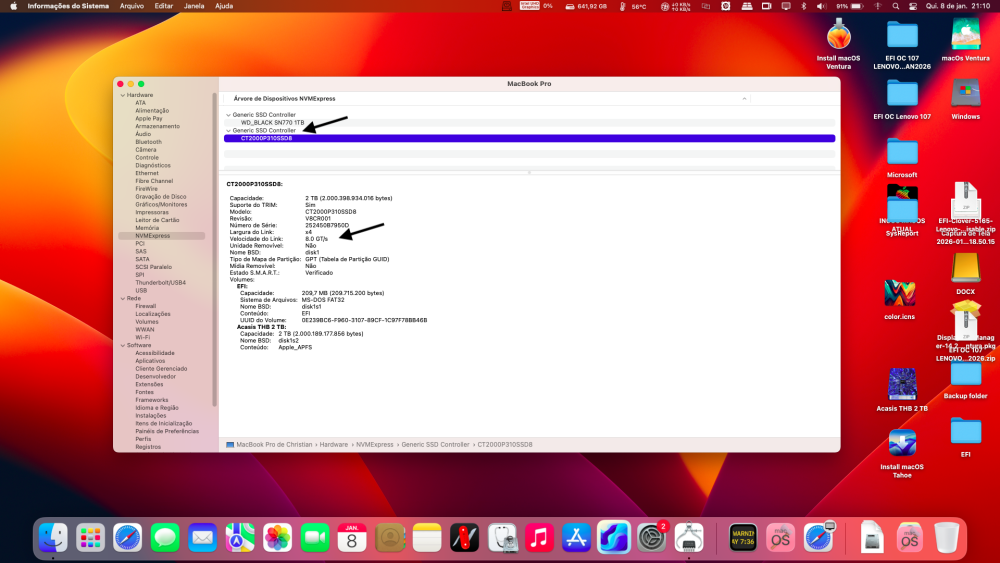Viewport: 1000px width, 563px height.
Task: Open the Mail app in the Dock
Action: 203,538
